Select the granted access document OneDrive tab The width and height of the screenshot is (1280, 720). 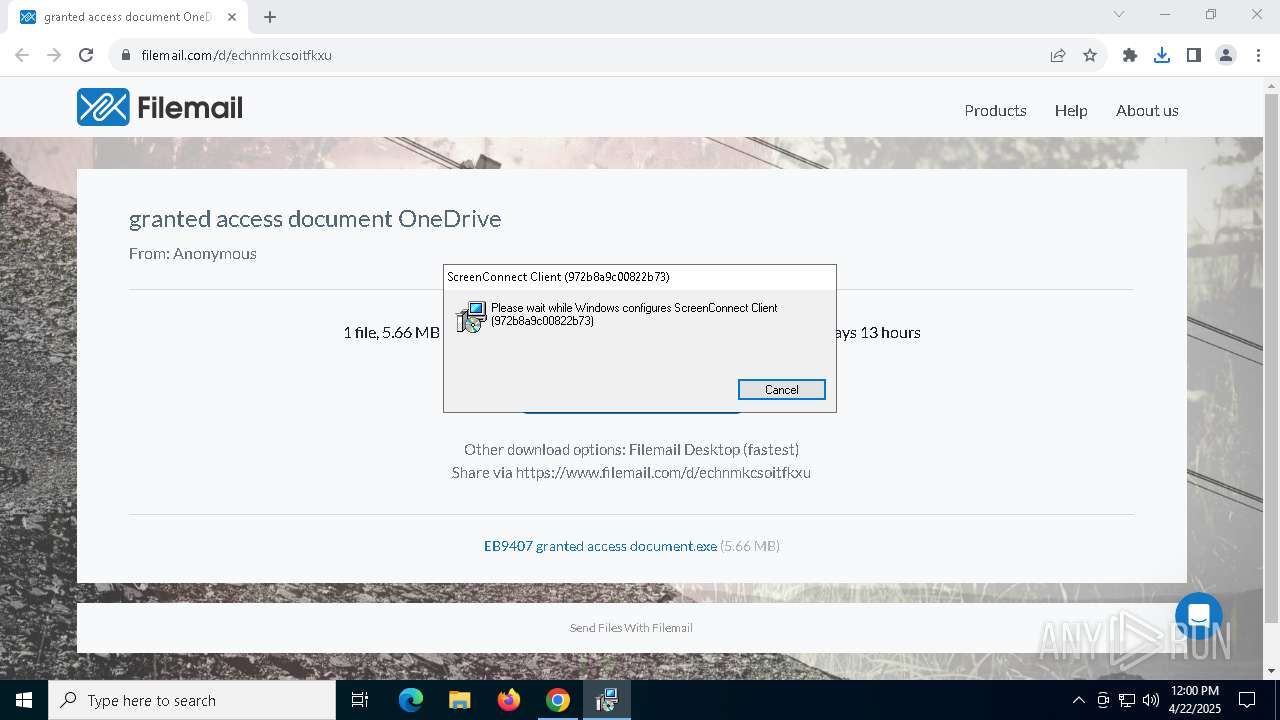(128, 17)
